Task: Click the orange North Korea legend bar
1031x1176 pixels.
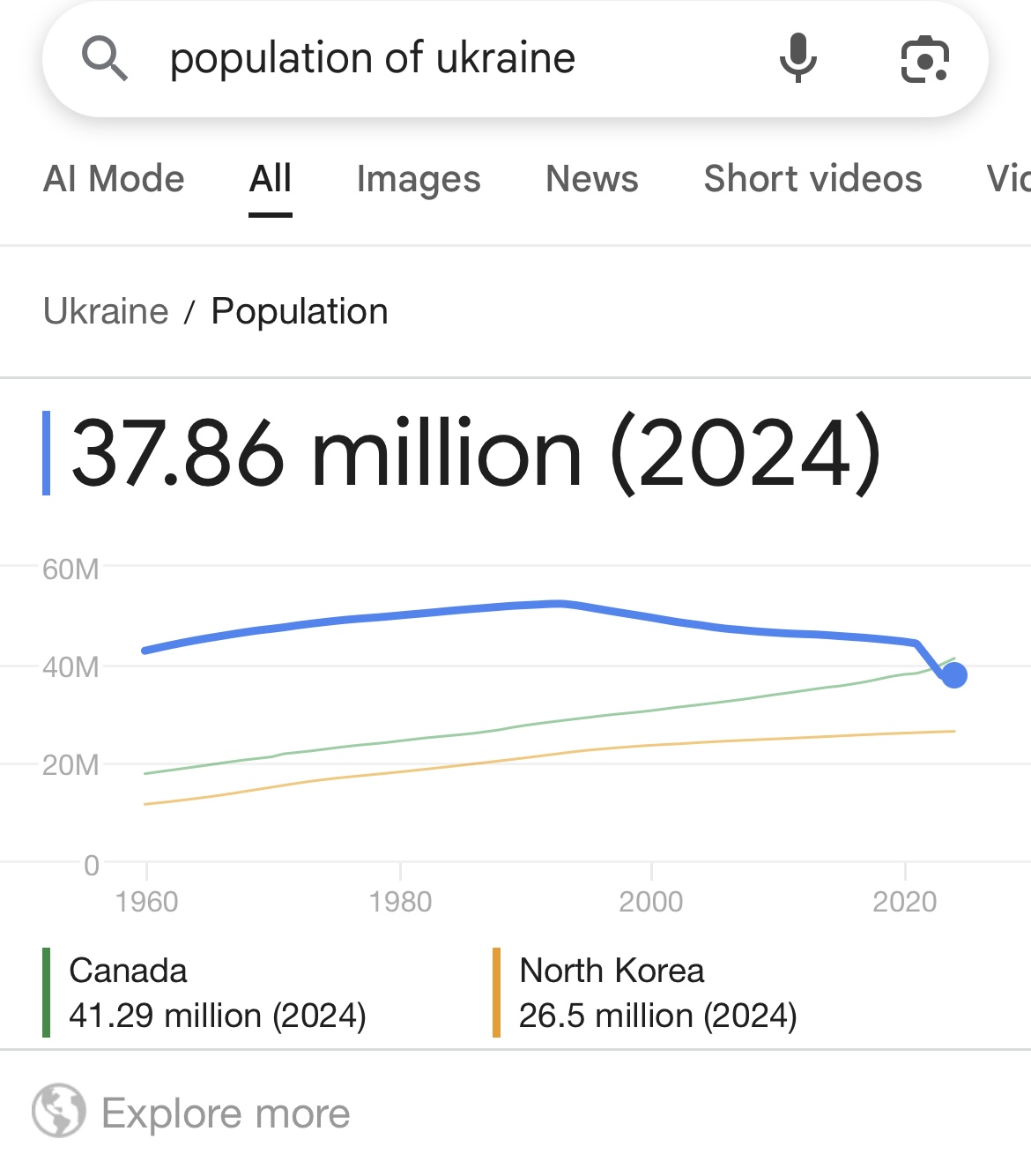Action: [497, 993]
